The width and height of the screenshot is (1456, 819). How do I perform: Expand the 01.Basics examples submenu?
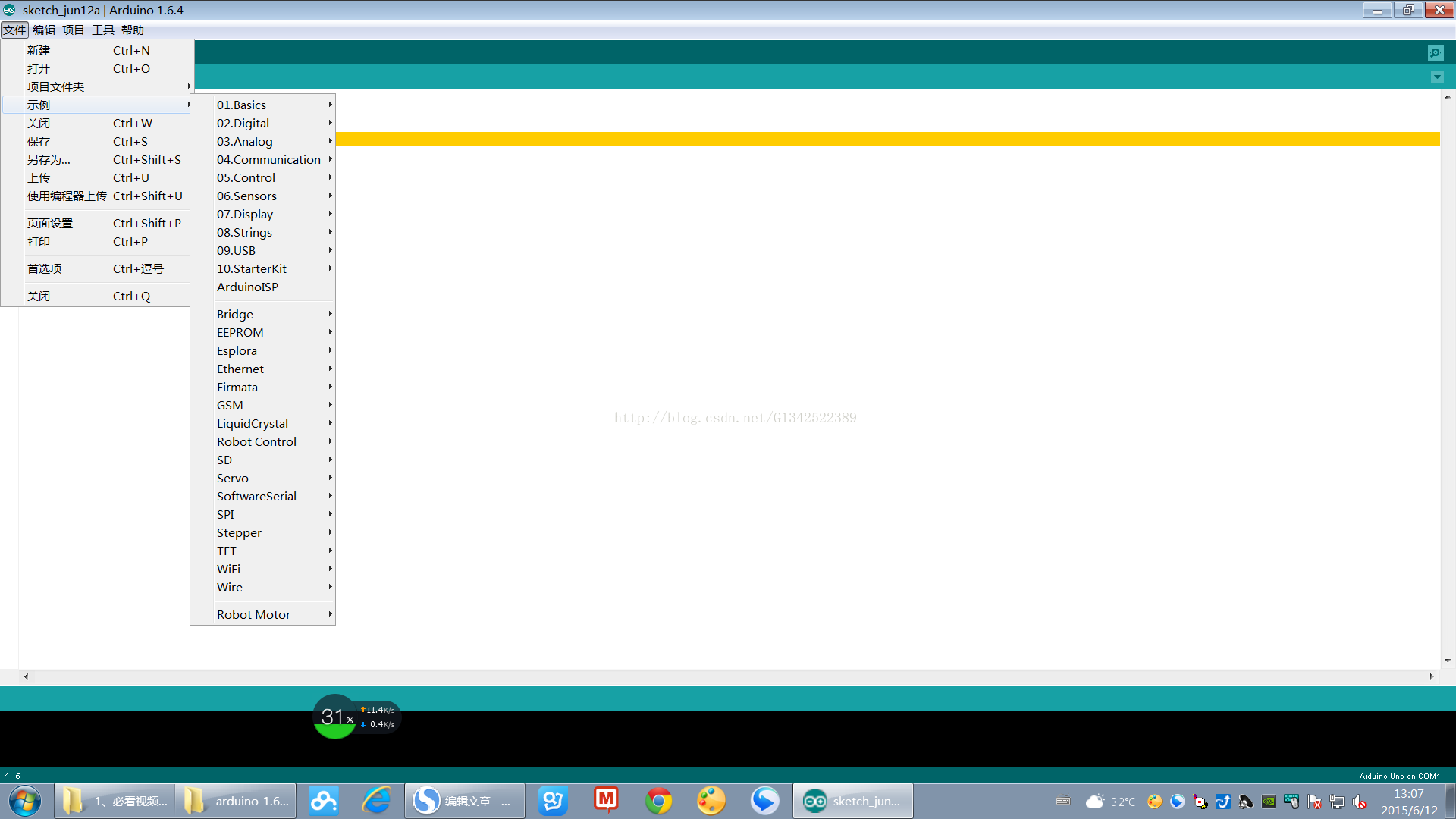pyautogui.click(x=262, y=105)
